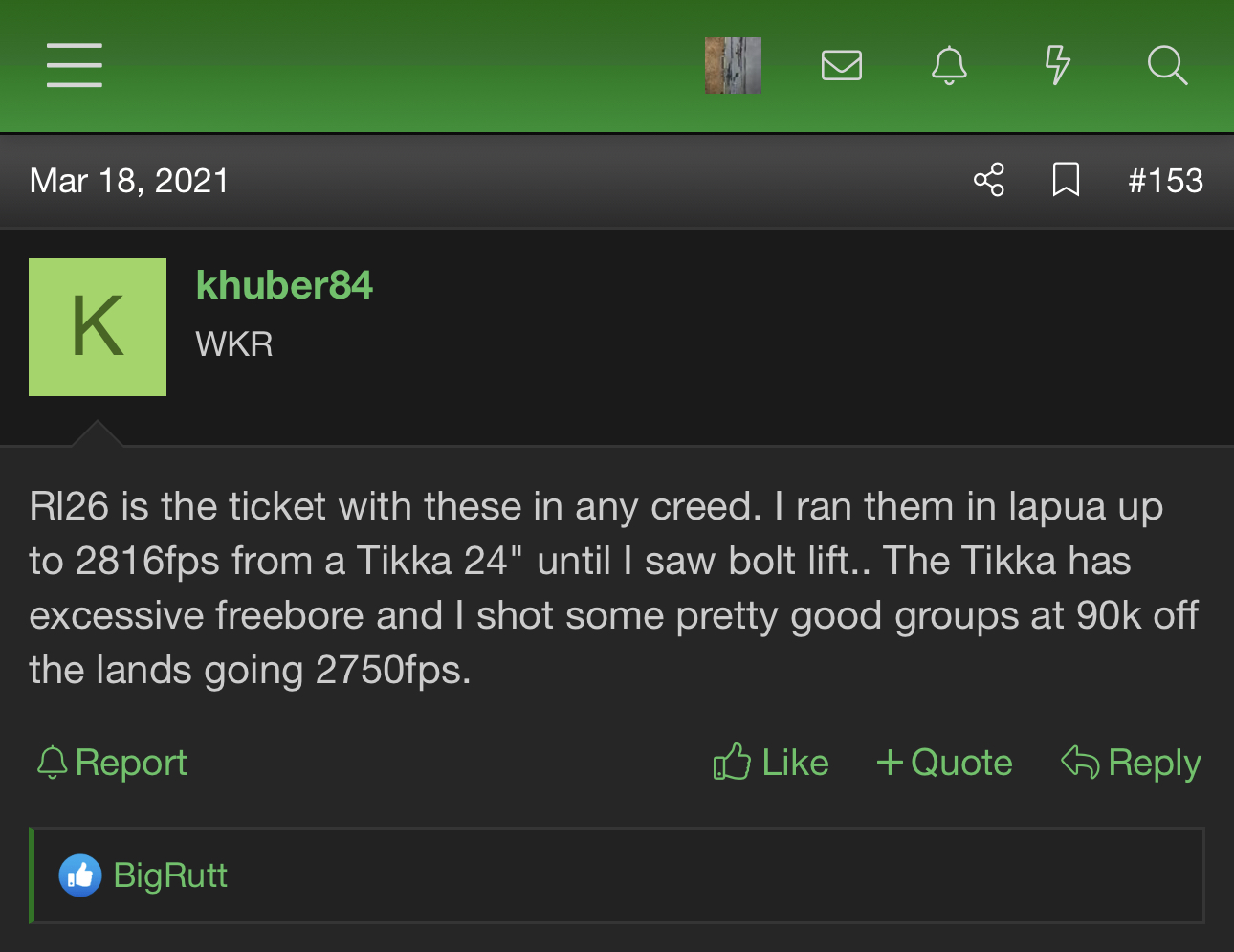This screenshot has width=1234, height=952.
Task: Visit the khuber84 username profile link
Action: click(284, 285)
